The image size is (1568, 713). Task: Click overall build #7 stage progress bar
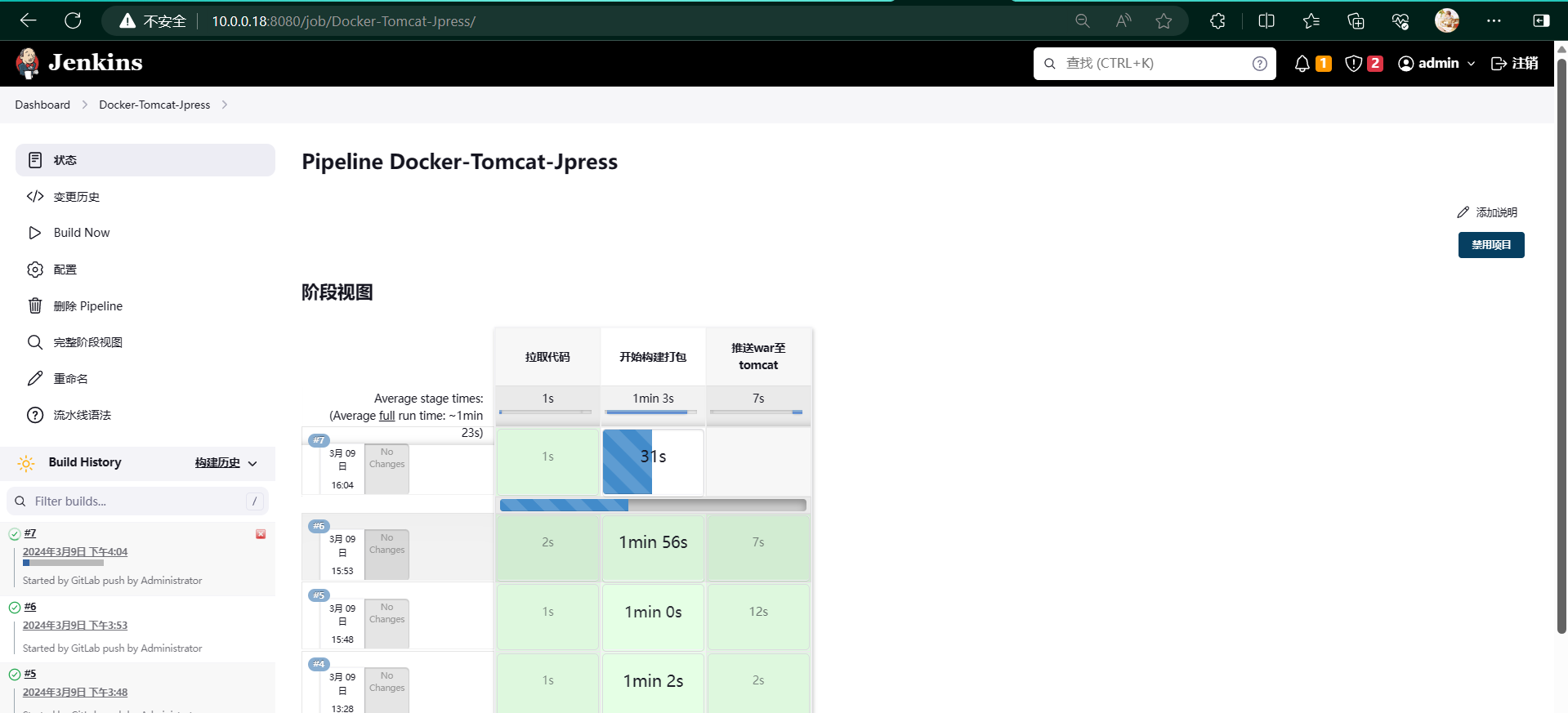(653, 506)
